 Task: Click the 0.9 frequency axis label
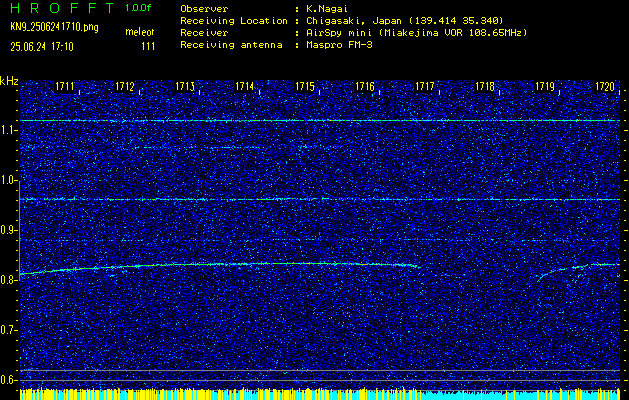[x=9, y=230]
